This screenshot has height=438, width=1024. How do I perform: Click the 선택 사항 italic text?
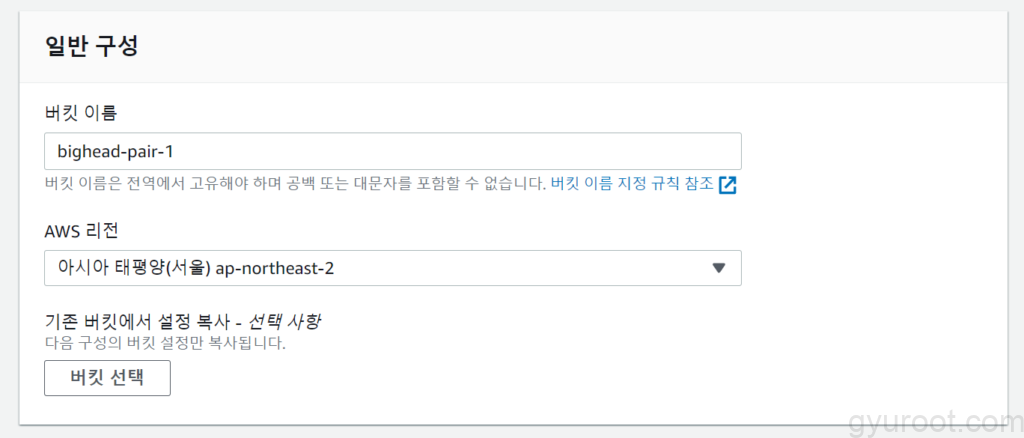click(x=291, y=322)
